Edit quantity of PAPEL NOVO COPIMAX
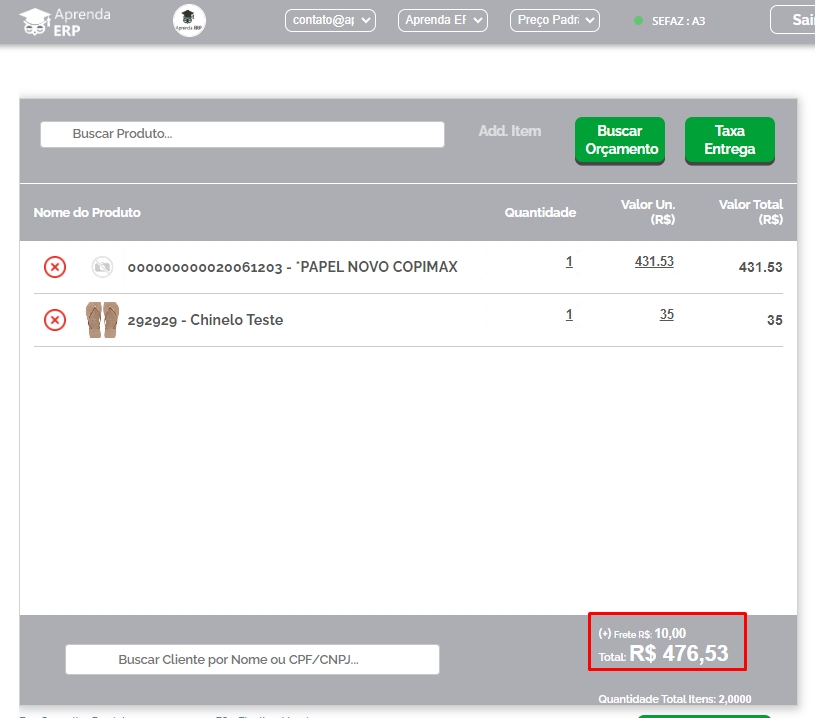The image size is (815, 718). click(569, 262)
